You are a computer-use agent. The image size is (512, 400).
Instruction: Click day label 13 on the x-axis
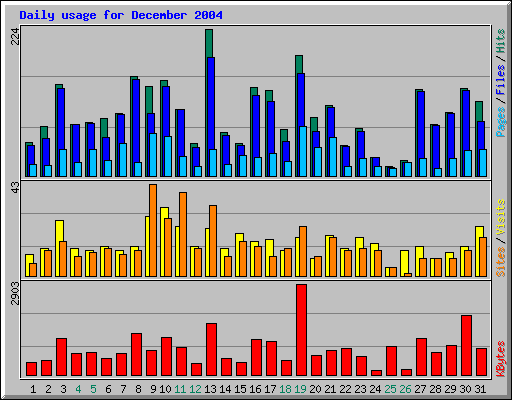pos(210,389)
